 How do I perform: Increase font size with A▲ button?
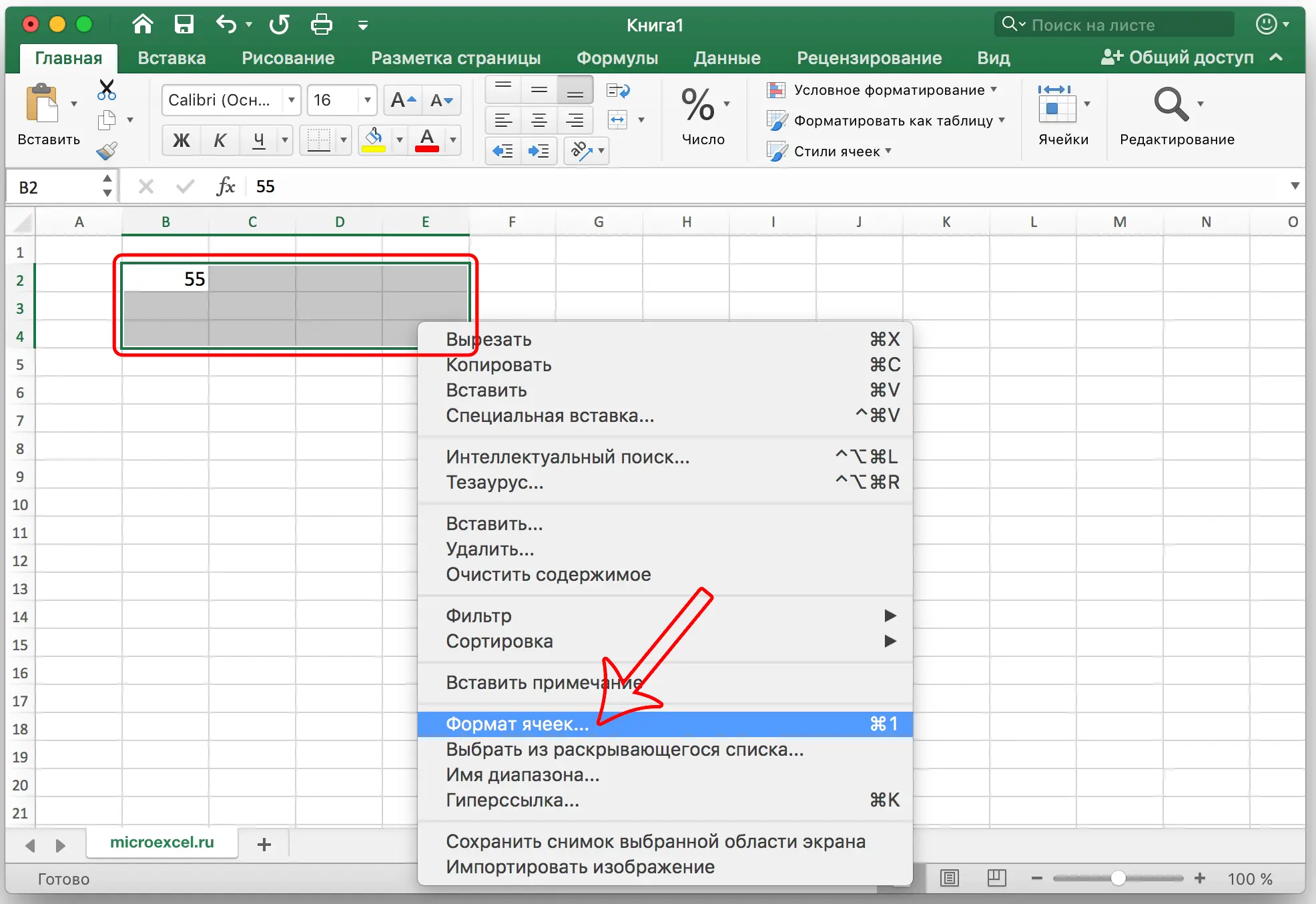coord(404,101)
